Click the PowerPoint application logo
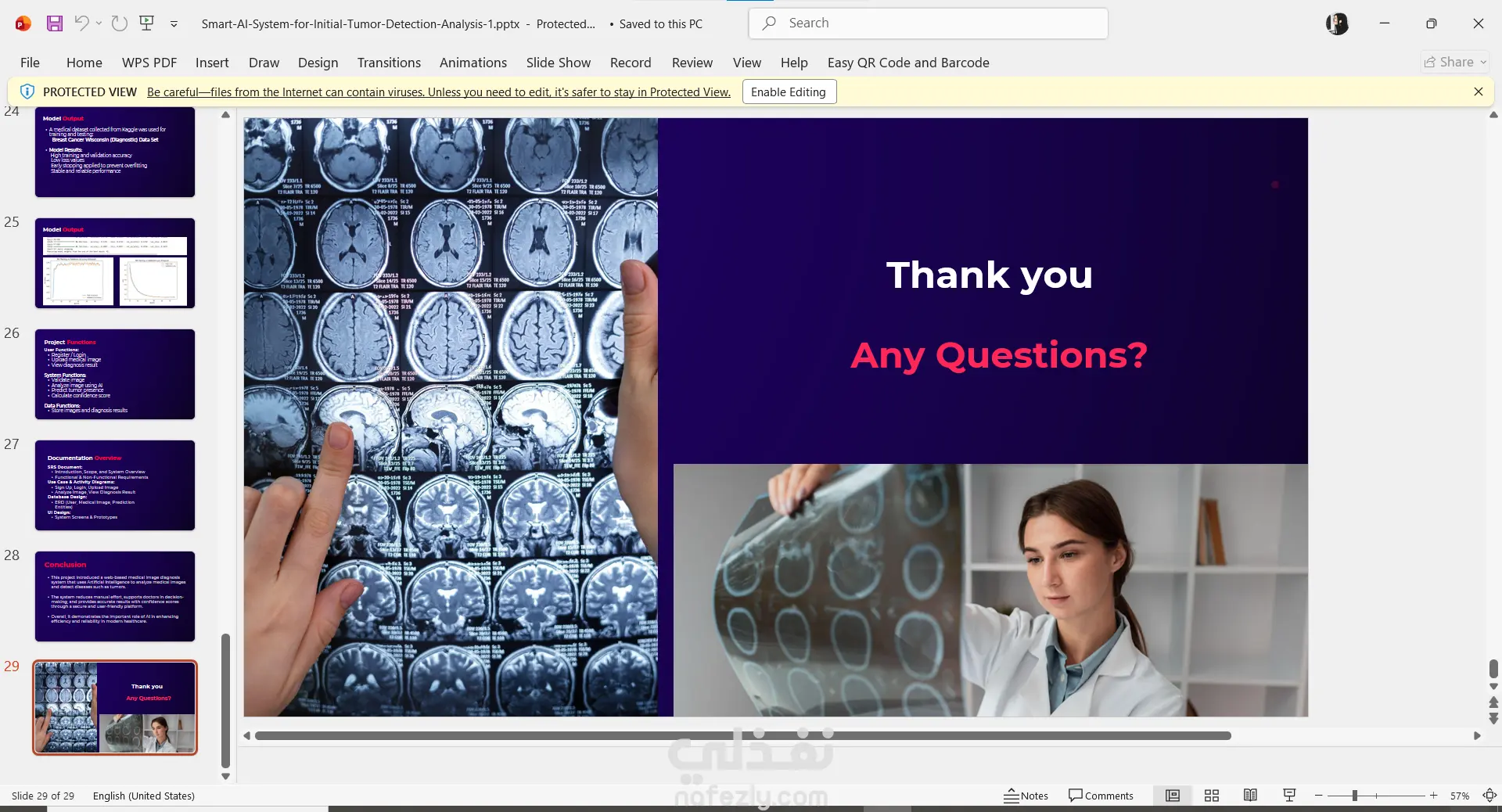 click(x=23, y=23)
